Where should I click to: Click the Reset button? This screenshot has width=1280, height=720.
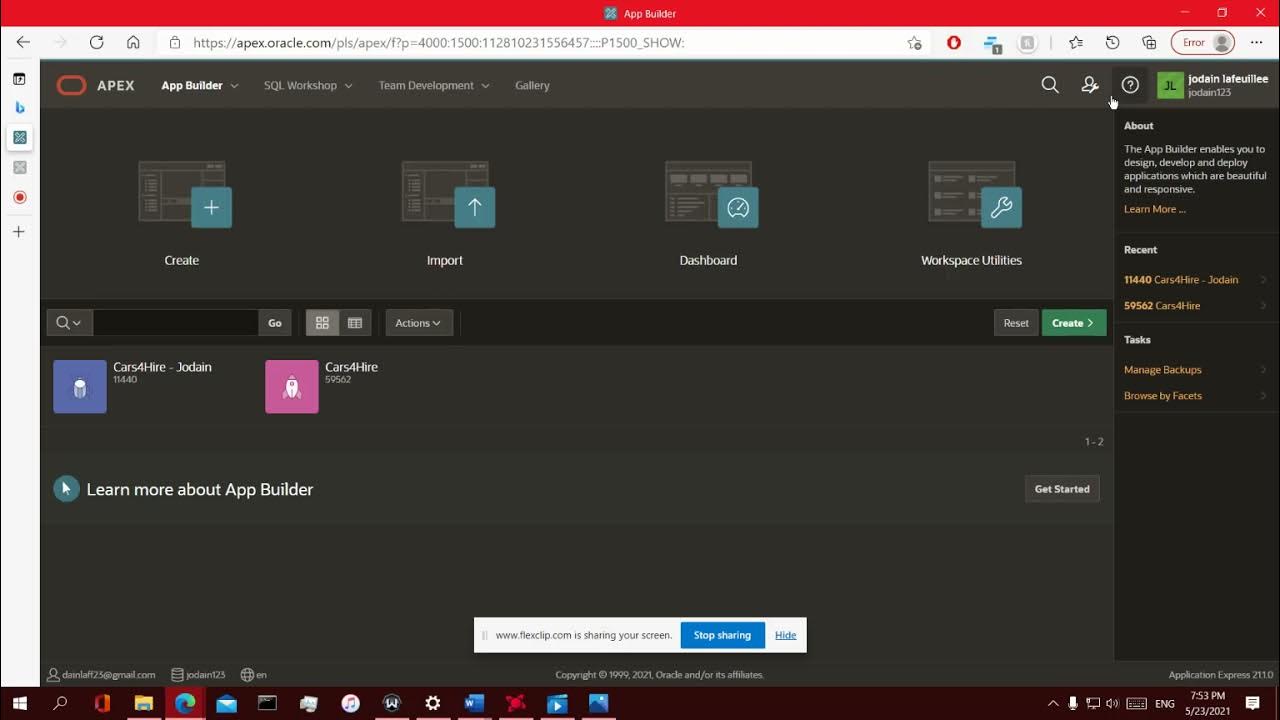(1016, 323)
